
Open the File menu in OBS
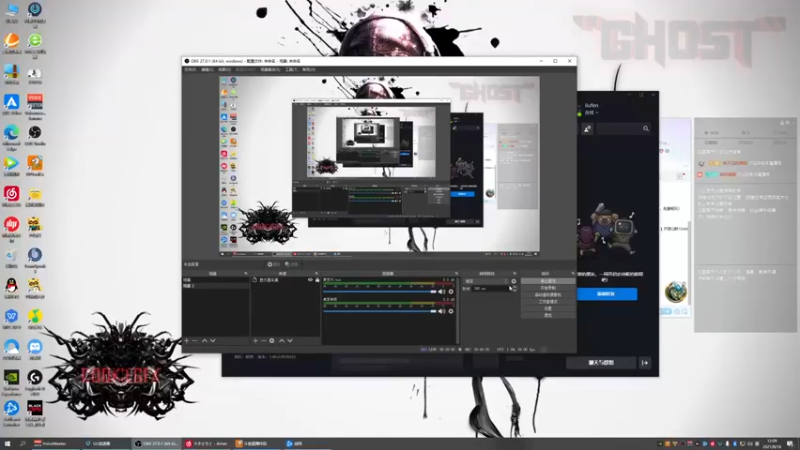point(190,69)
